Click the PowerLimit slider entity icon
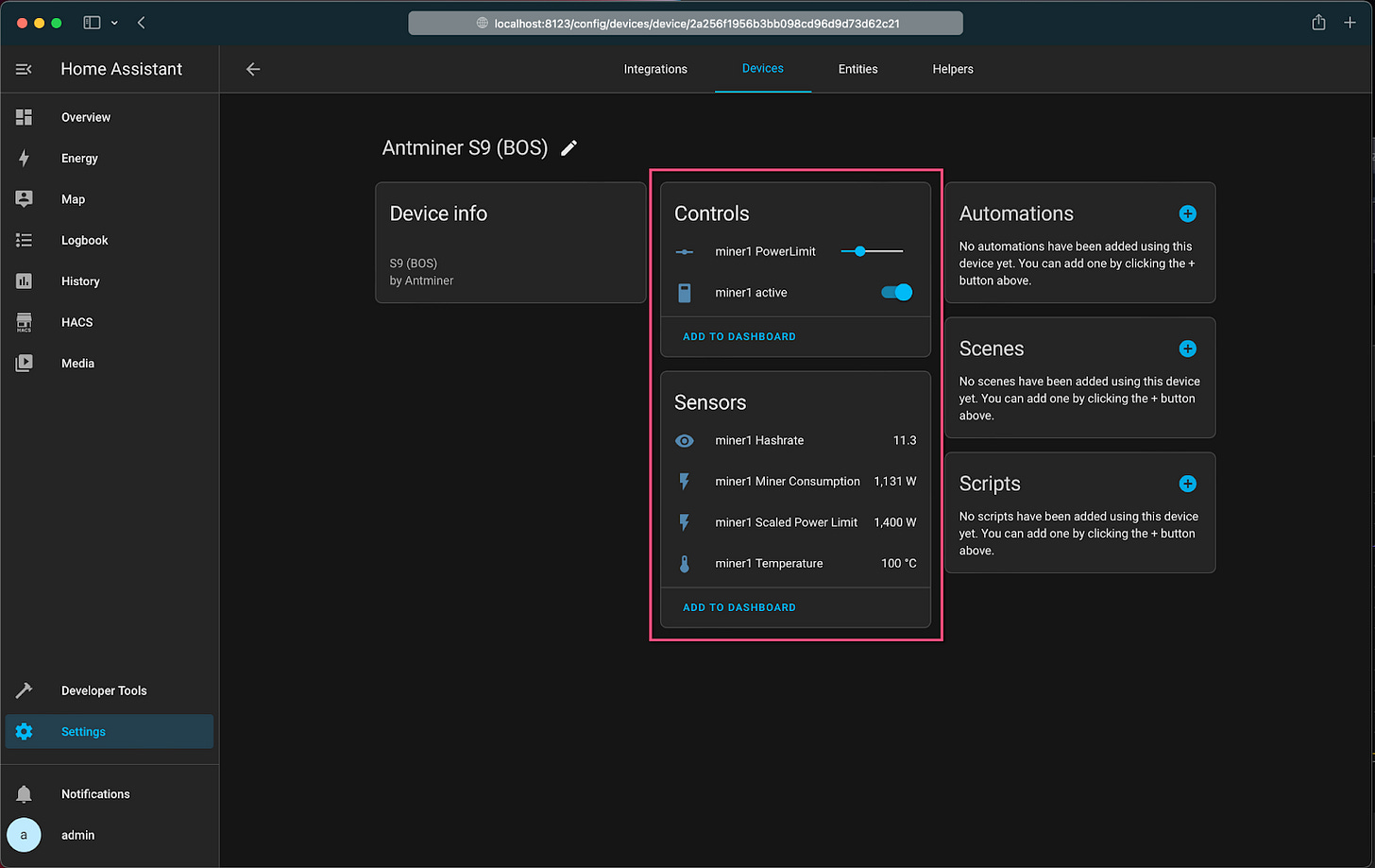 click(x=685, y=252)
